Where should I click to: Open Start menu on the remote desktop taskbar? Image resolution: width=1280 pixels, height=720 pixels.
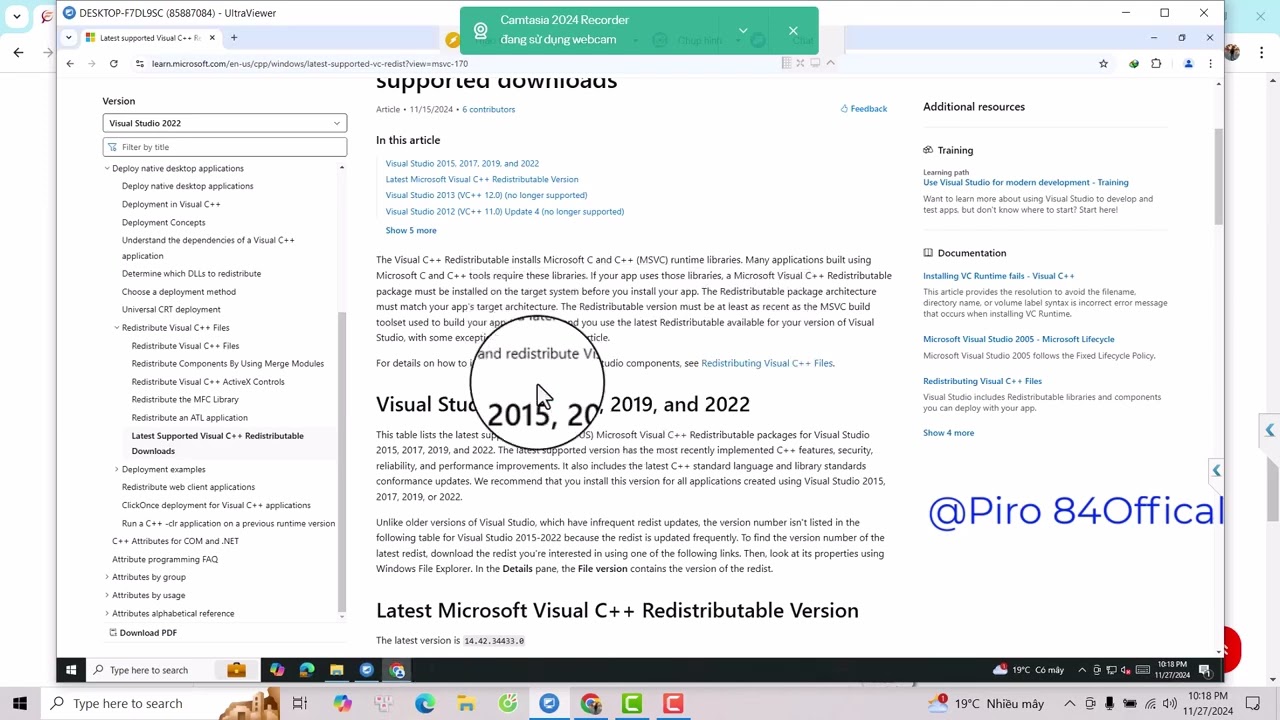71,670
